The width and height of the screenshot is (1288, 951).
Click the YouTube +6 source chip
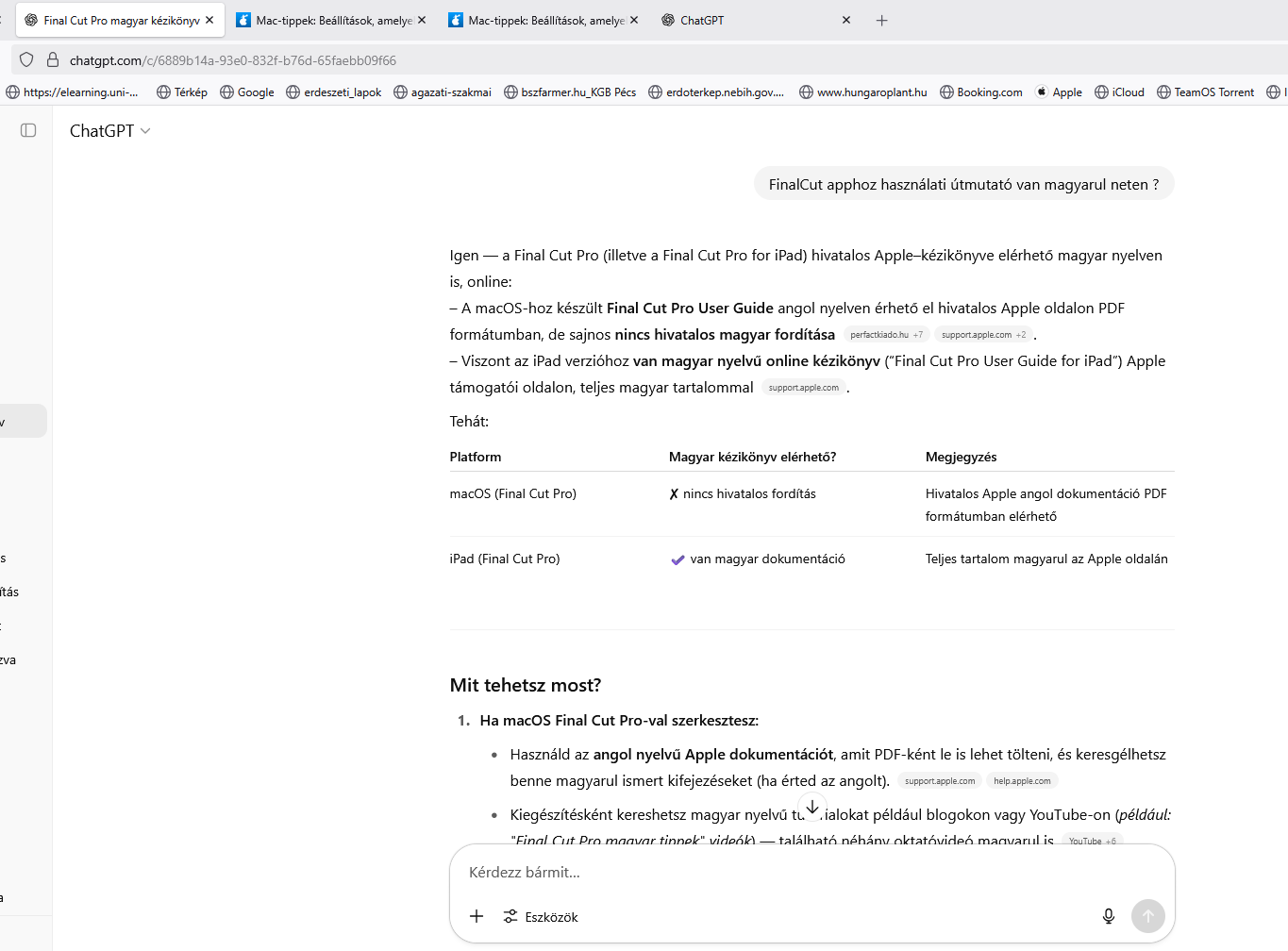click(x=1092, y=841)
